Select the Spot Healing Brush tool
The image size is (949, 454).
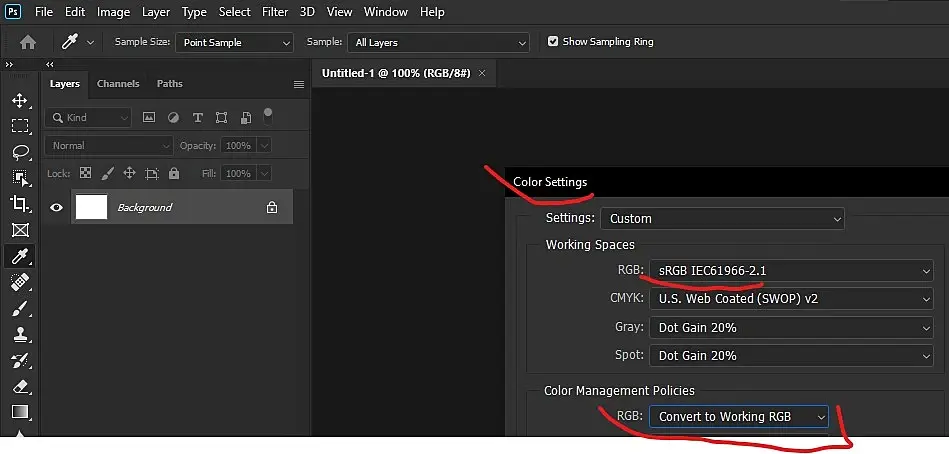(x=19, y=283)
